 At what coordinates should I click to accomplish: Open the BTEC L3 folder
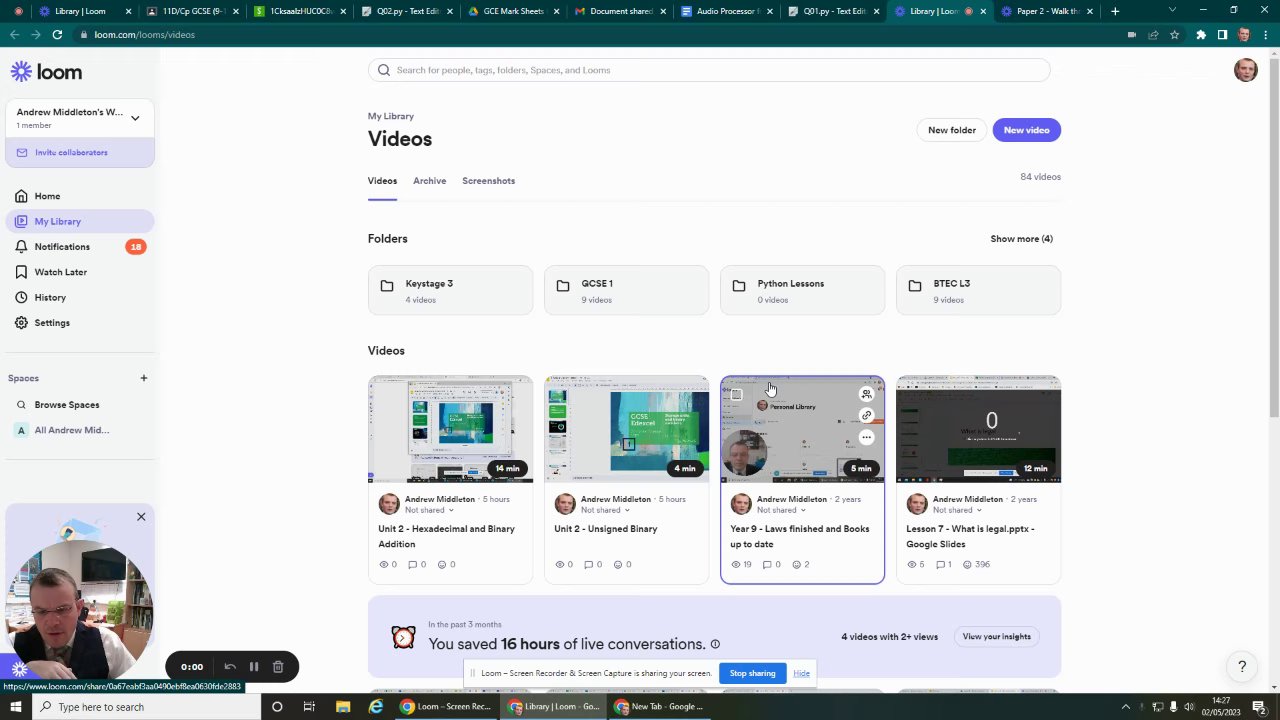point(978,290)
